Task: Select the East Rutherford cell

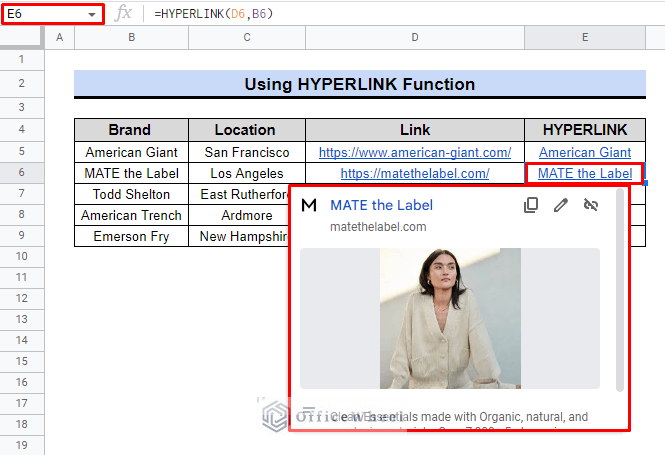Action: coord(239,194)
